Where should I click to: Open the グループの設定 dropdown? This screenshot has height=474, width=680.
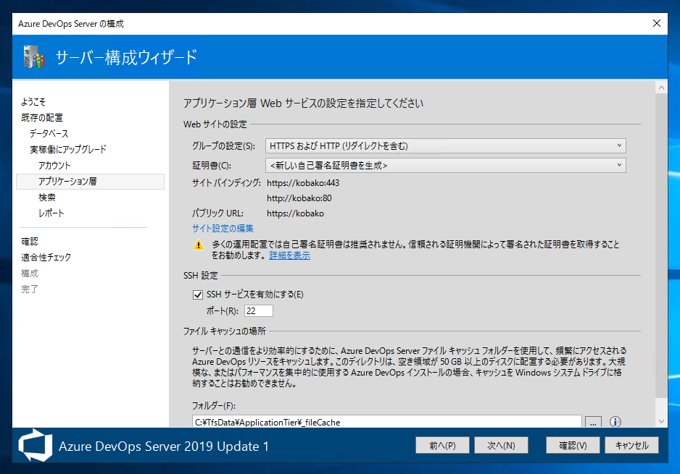[x=445, y=146]
